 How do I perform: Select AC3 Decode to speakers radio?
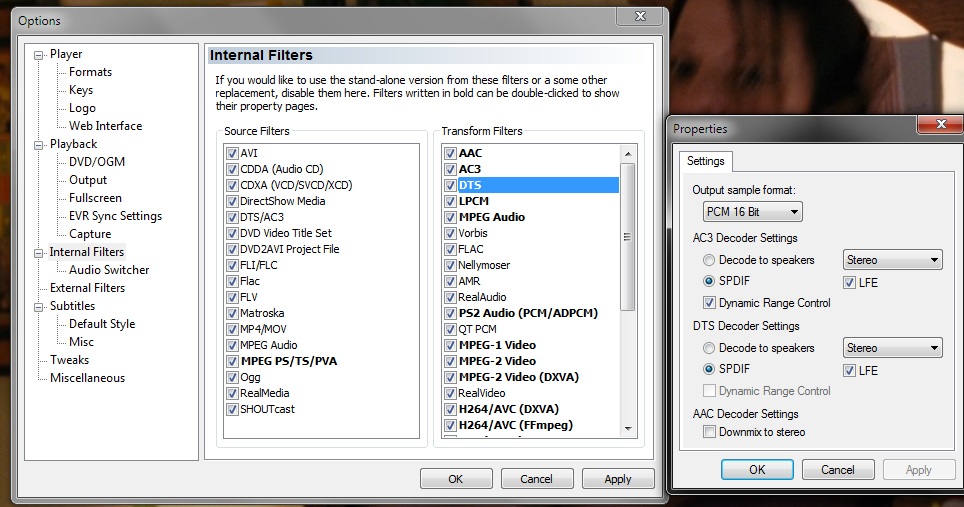[x=709, y=260]
